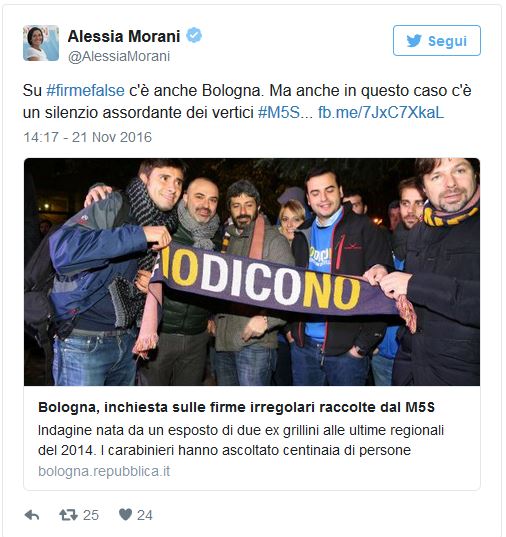
Task: Open the tweet timestamp 14:17 - 21 Nov 2016
Action: (87, 137)
